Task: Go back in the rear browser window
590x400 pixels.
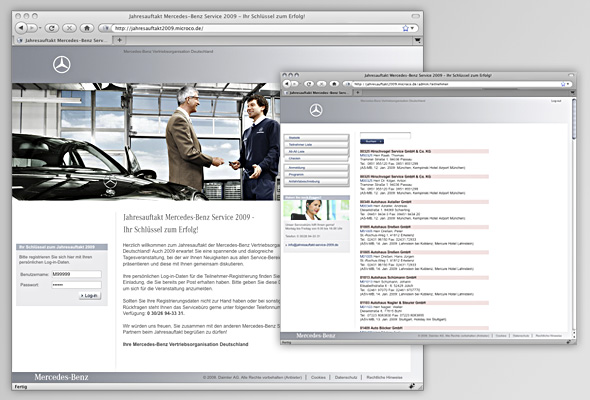Action: tap(21, 28)
